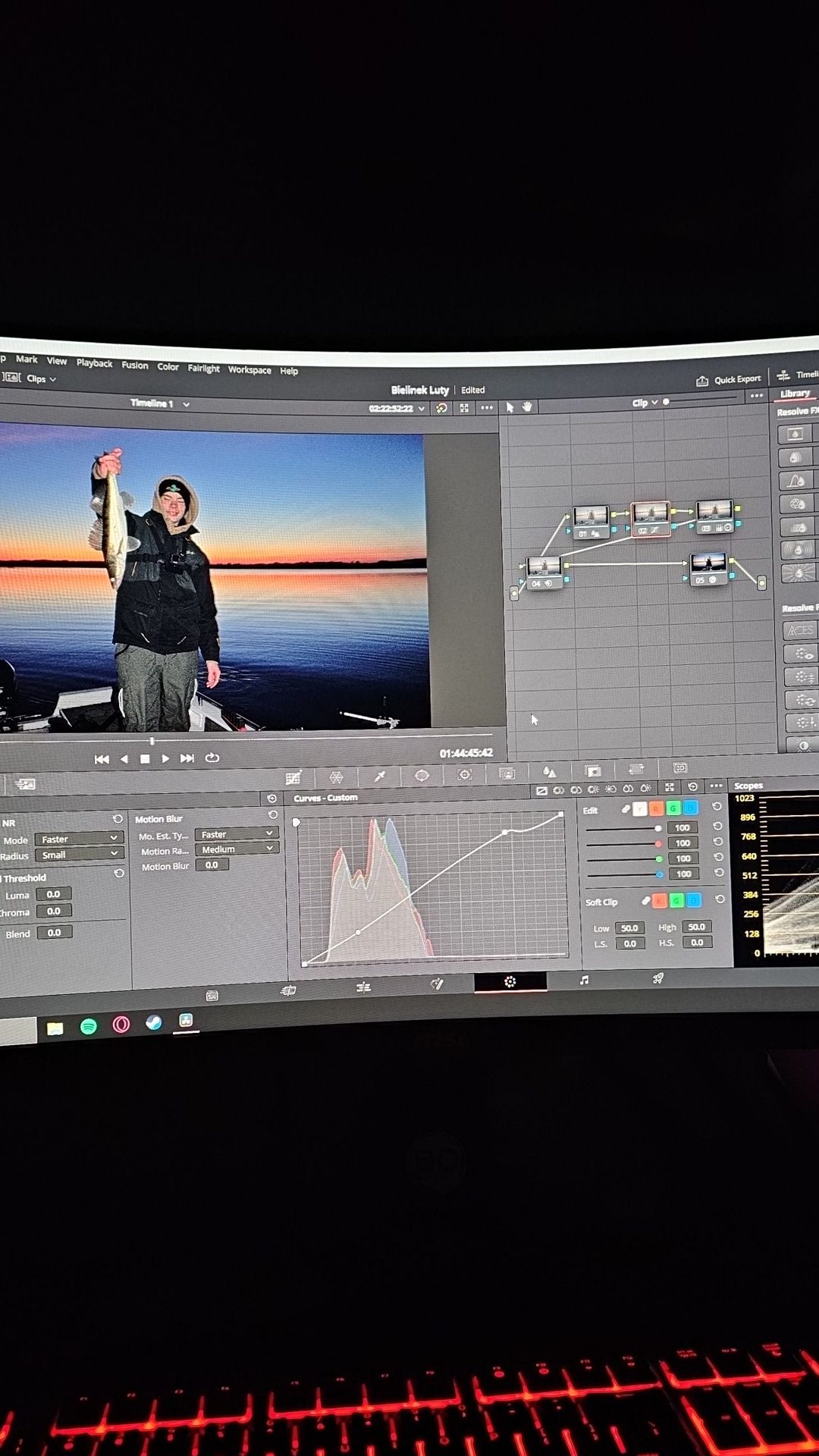Select node 05 in the node graph
The height and width of the screenshot is (1456, 819).
(708, 566)
